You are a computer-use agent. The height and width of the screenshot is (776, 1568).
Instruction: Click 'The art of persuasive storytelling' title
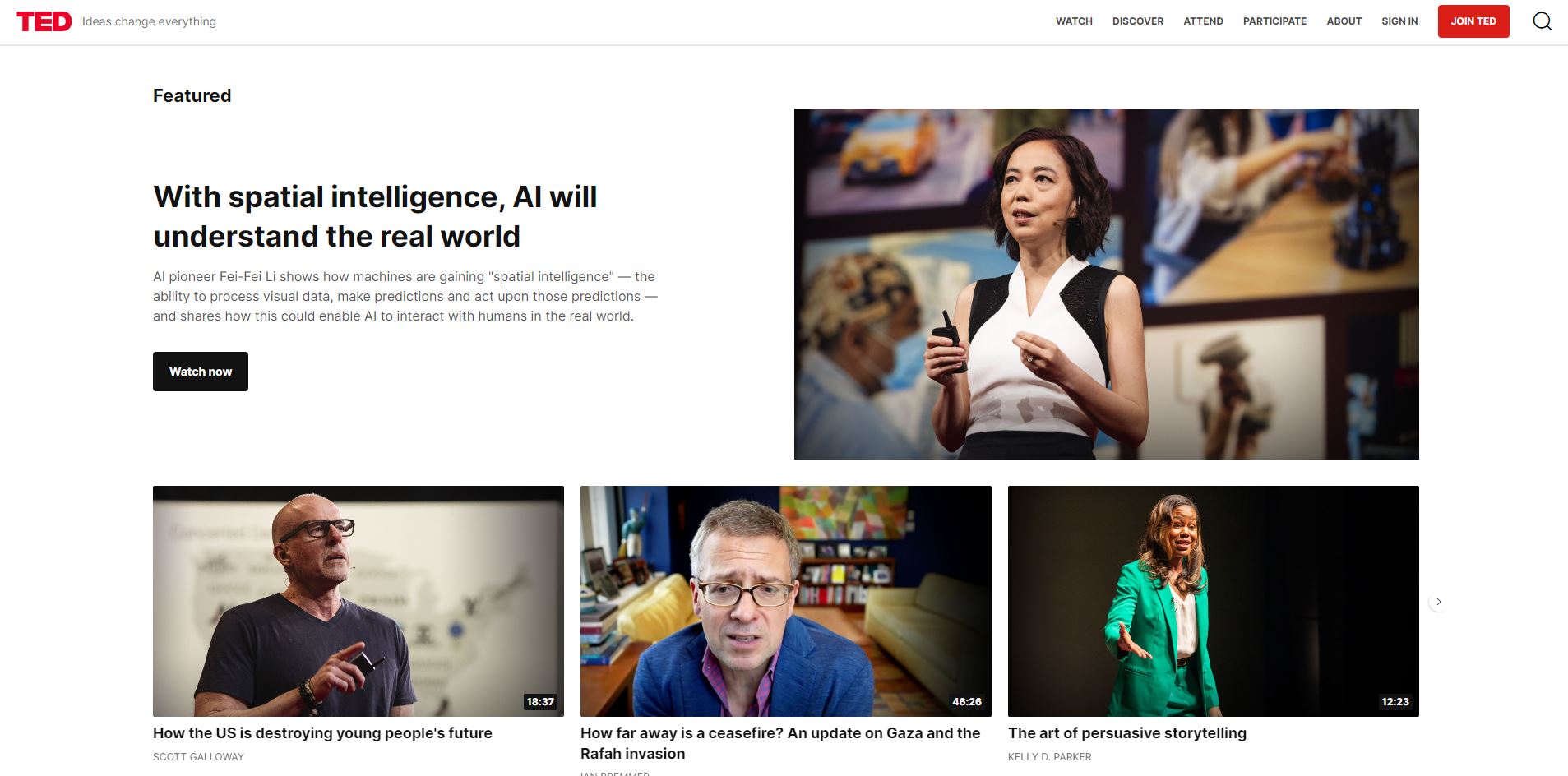[1127, 733]
